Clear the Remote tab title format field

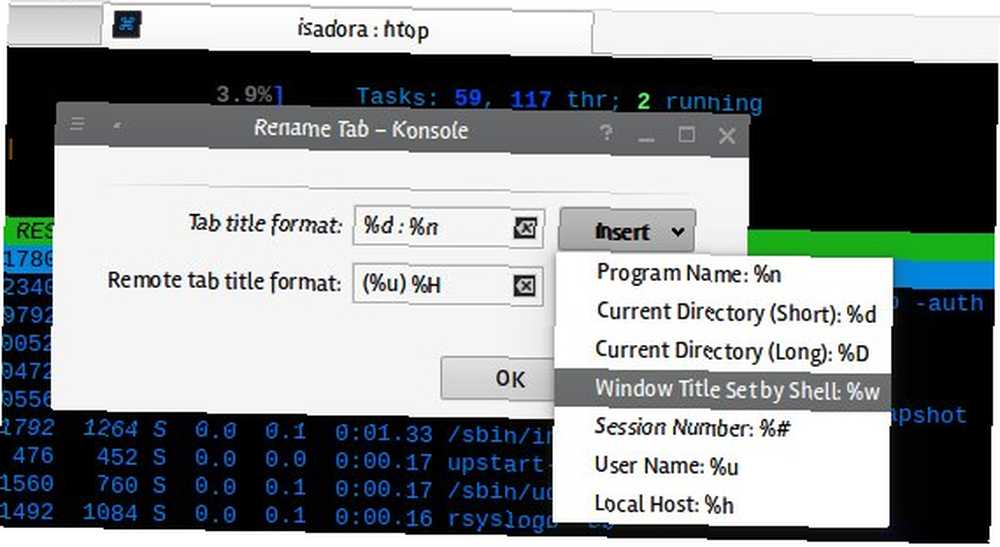click(x=524, y=285)
